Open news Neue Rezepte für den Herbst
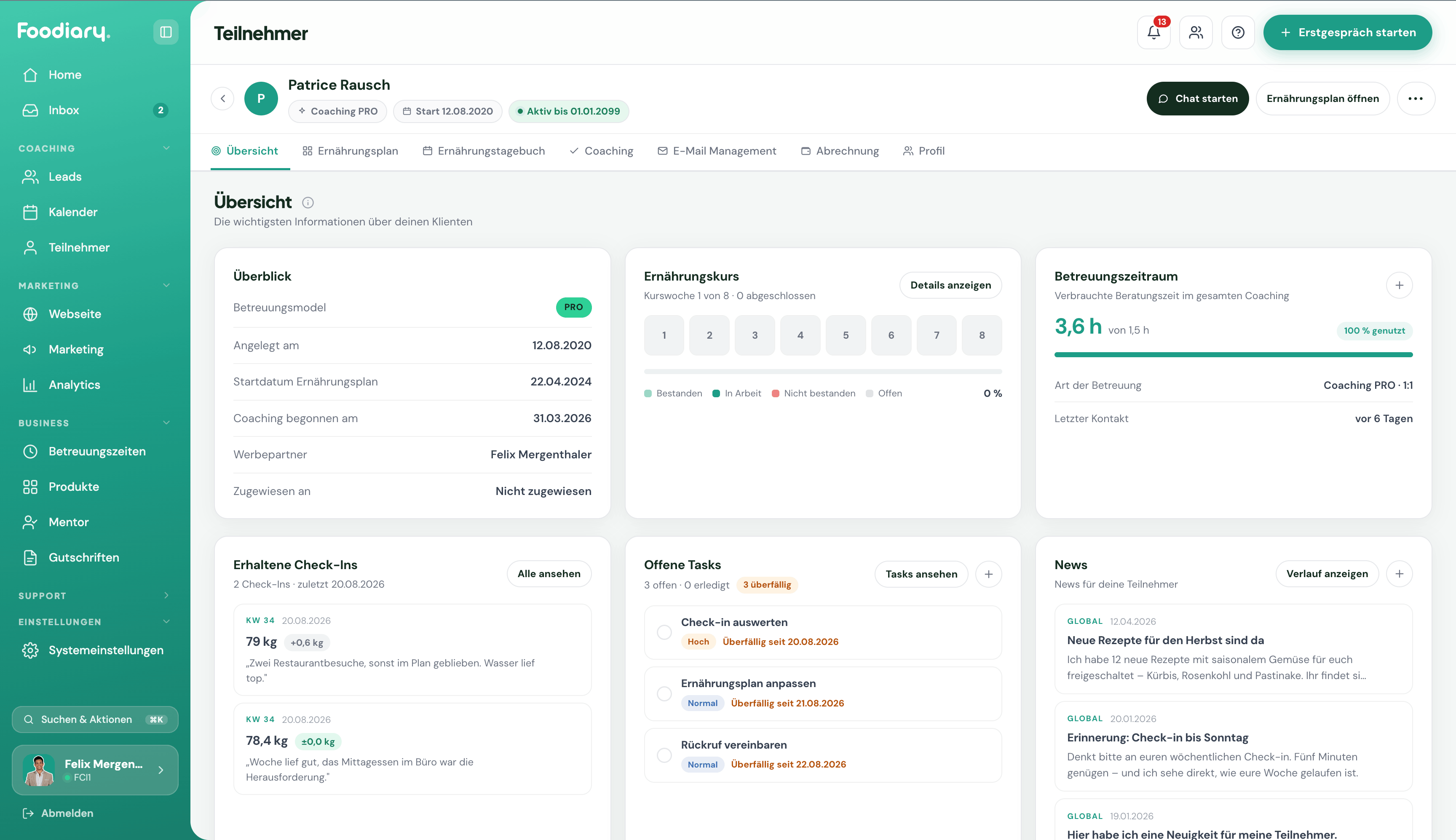1456x840 pixels. point(1233,649)
